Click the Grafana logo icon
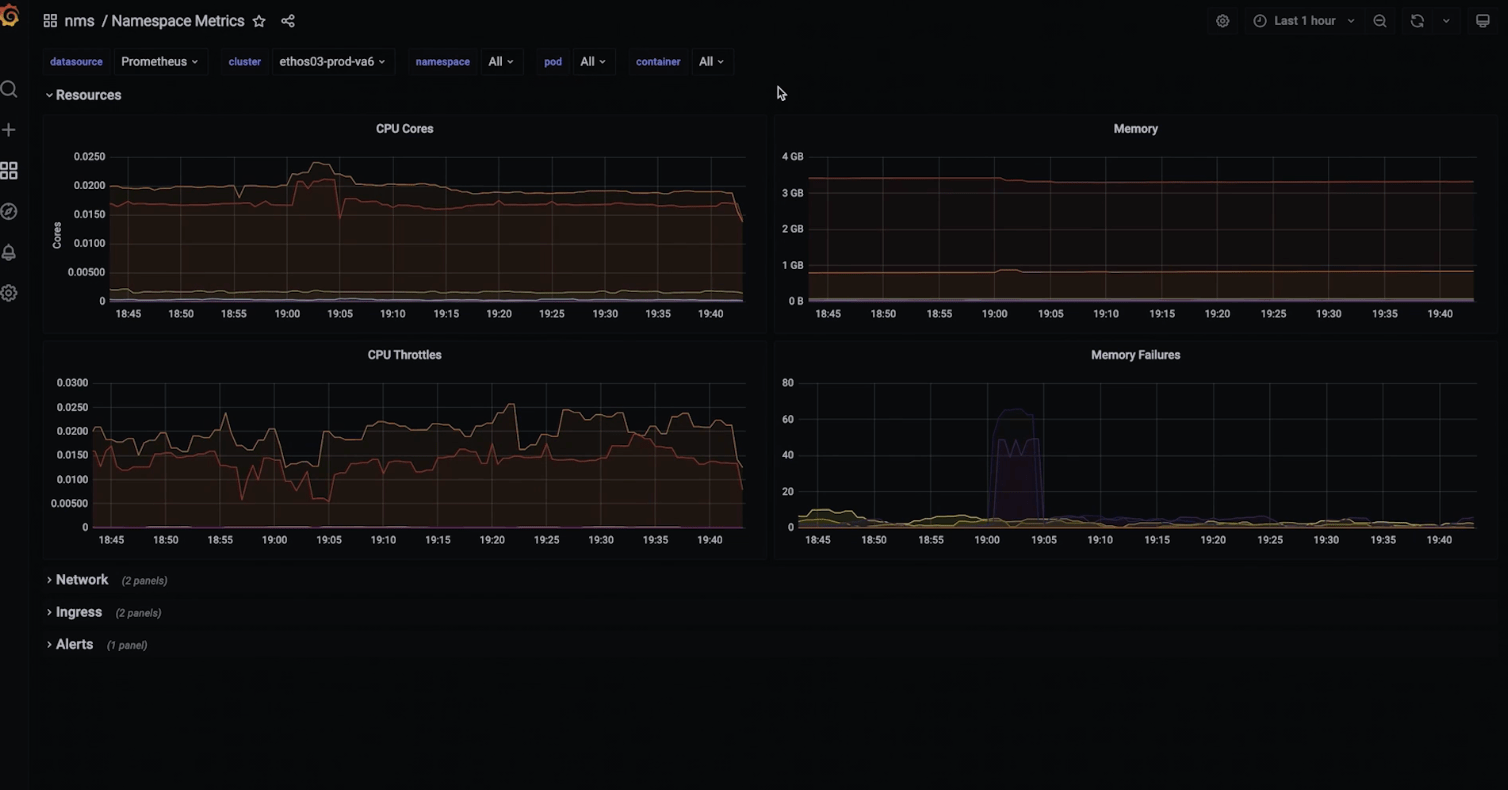Viewport: 1508px width, 790px height. click(11, 16)
